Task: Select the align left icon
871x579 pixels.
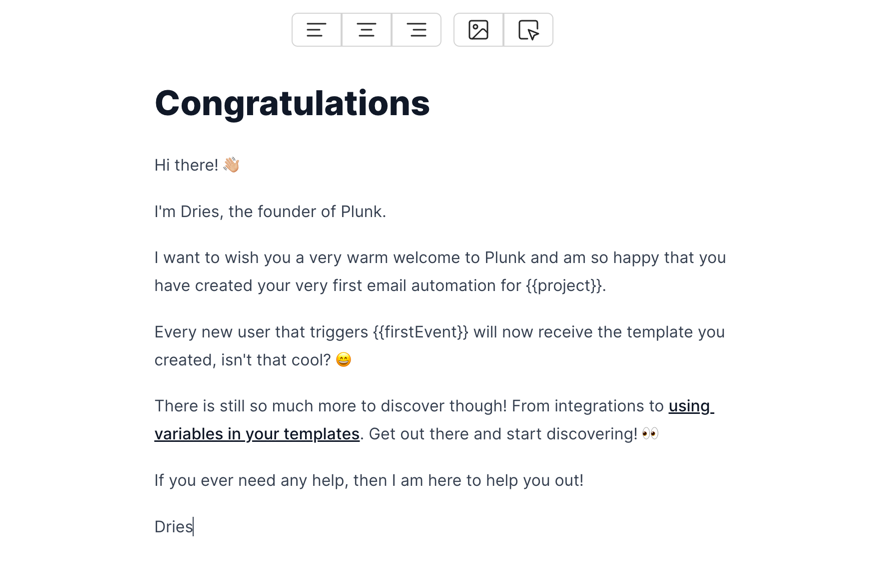Action: point(316,29)
